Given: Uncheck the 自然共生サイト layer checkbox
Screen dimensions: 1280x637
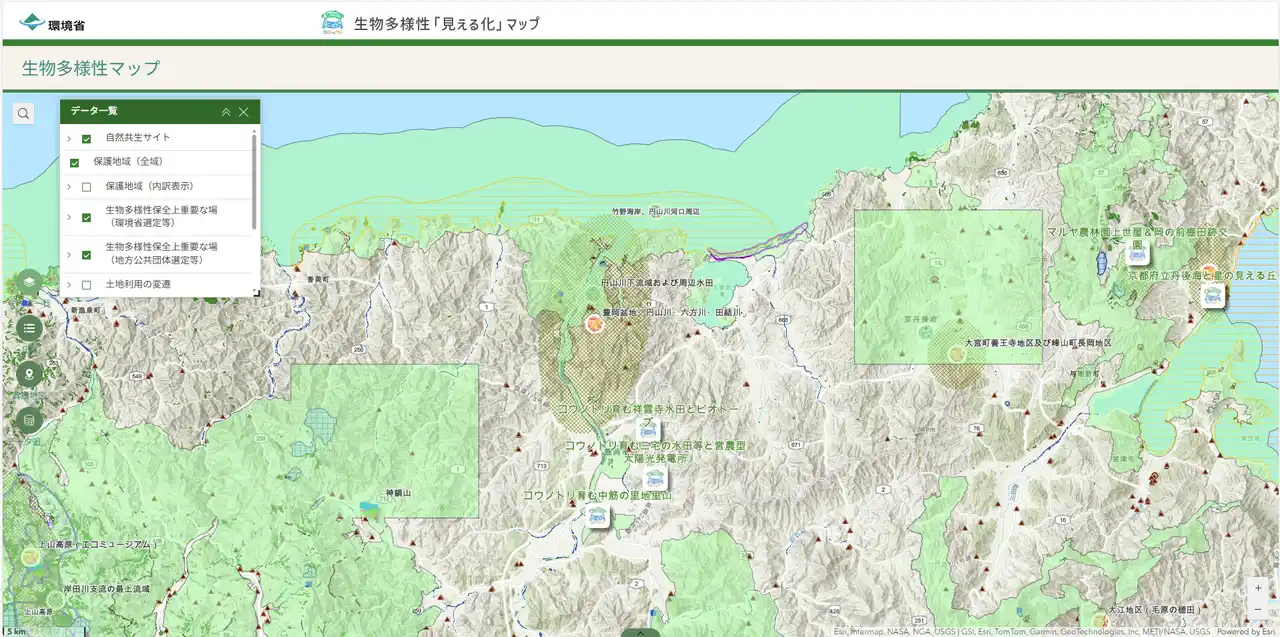Looking at the screenshot, I should tap(87, 139).
